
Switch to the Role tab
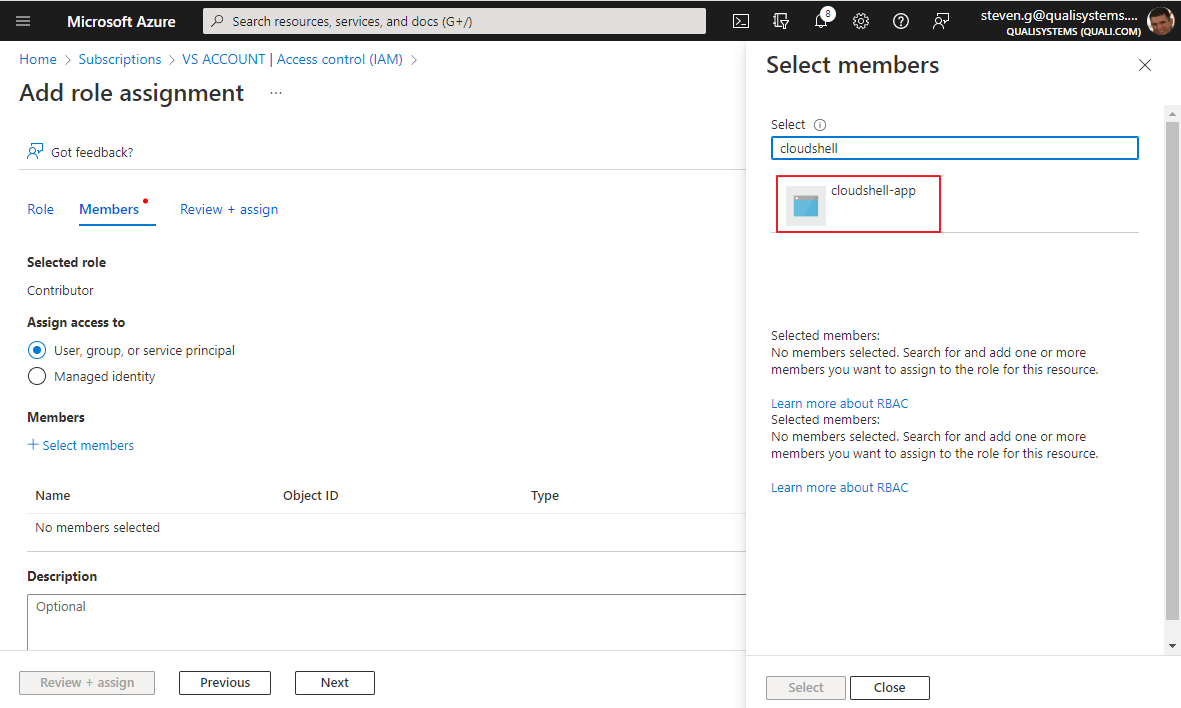coord(41,209)
